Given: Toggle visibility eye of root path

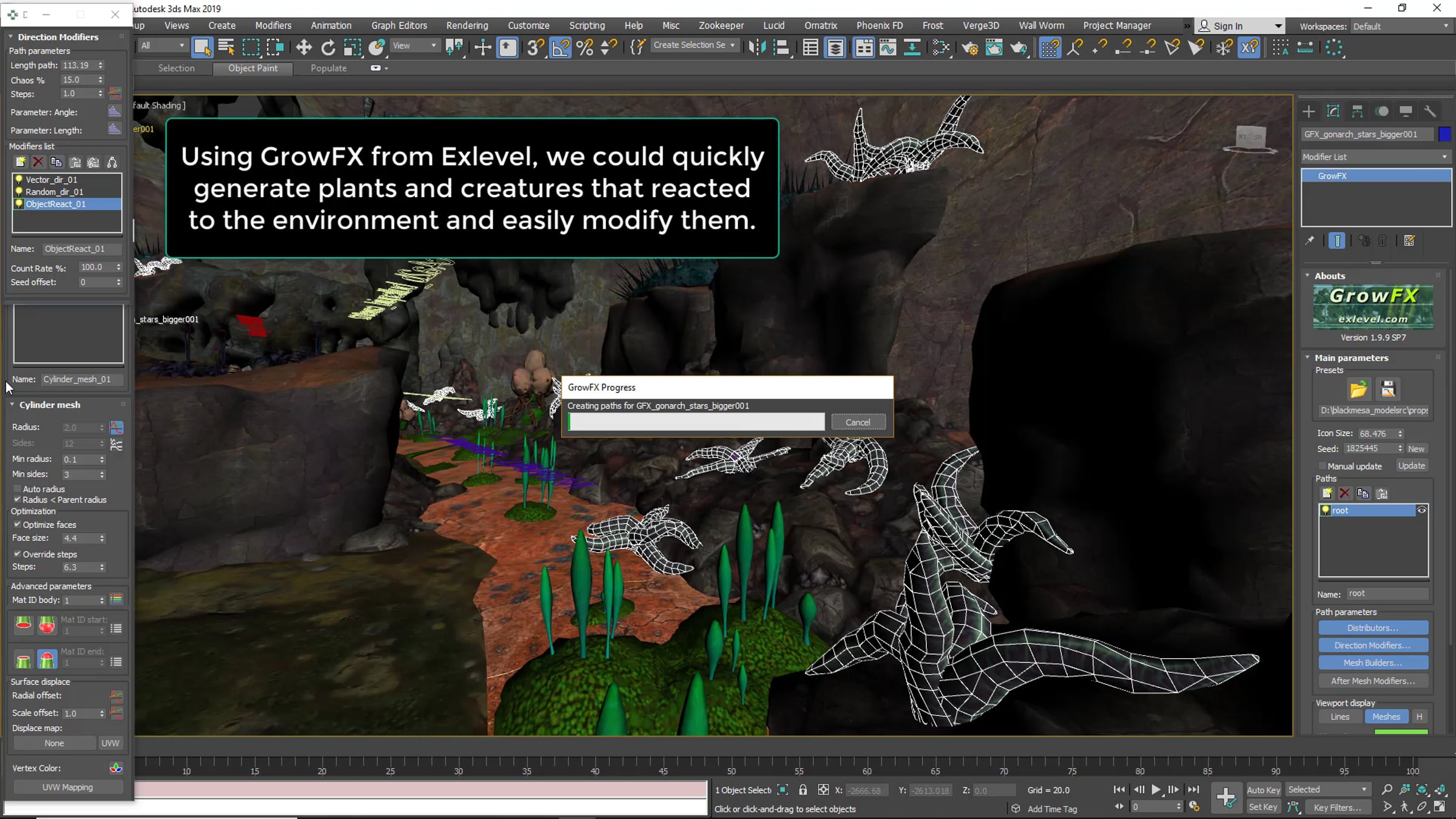Looking at the screenshot, I should pos(1421,510).
